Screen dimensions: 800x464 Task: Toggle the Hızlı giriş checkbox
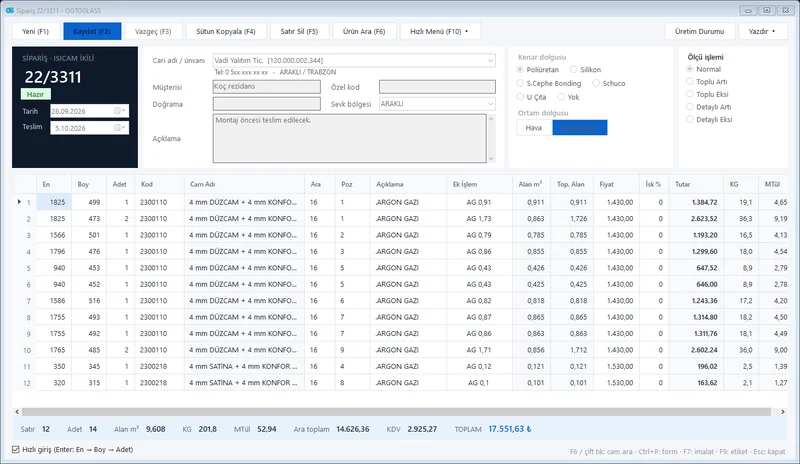[16, 450]
